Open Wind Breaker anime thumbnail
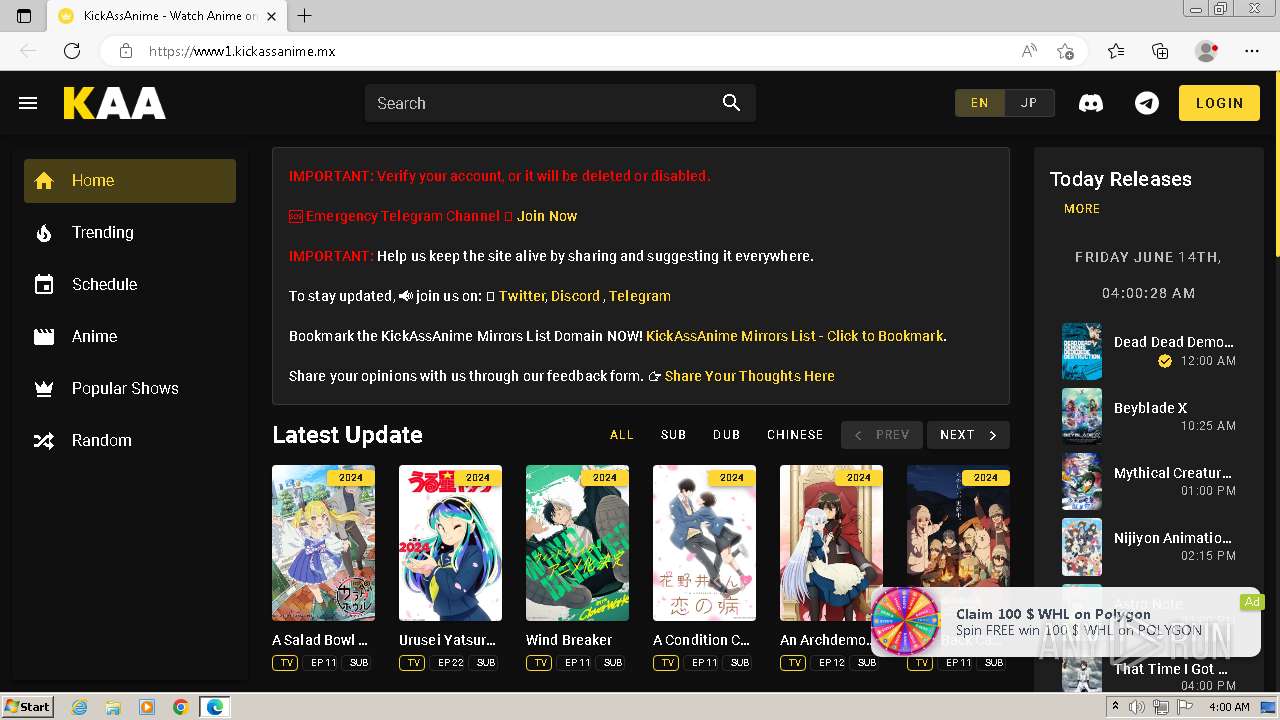The height and width of the screenshot is (720, 1280). [x=577, y=543]
